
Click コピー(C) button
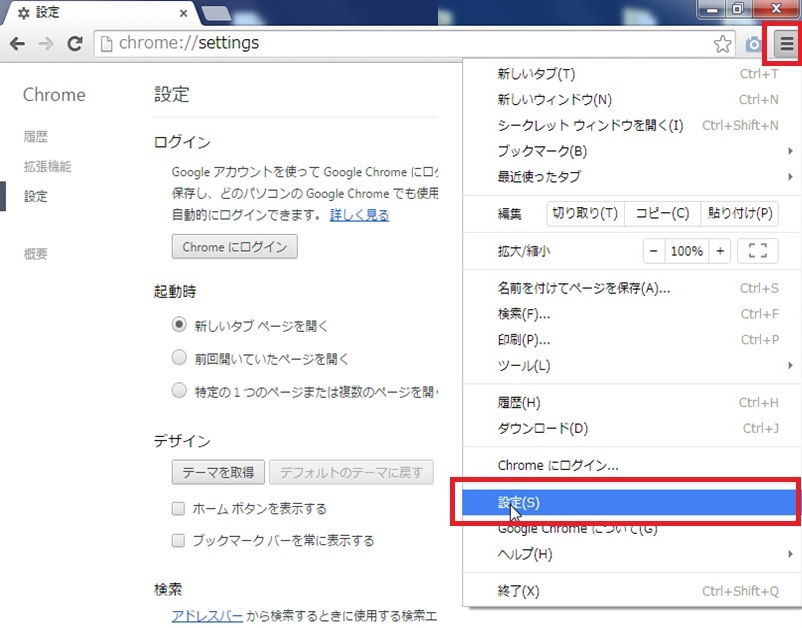662,213
